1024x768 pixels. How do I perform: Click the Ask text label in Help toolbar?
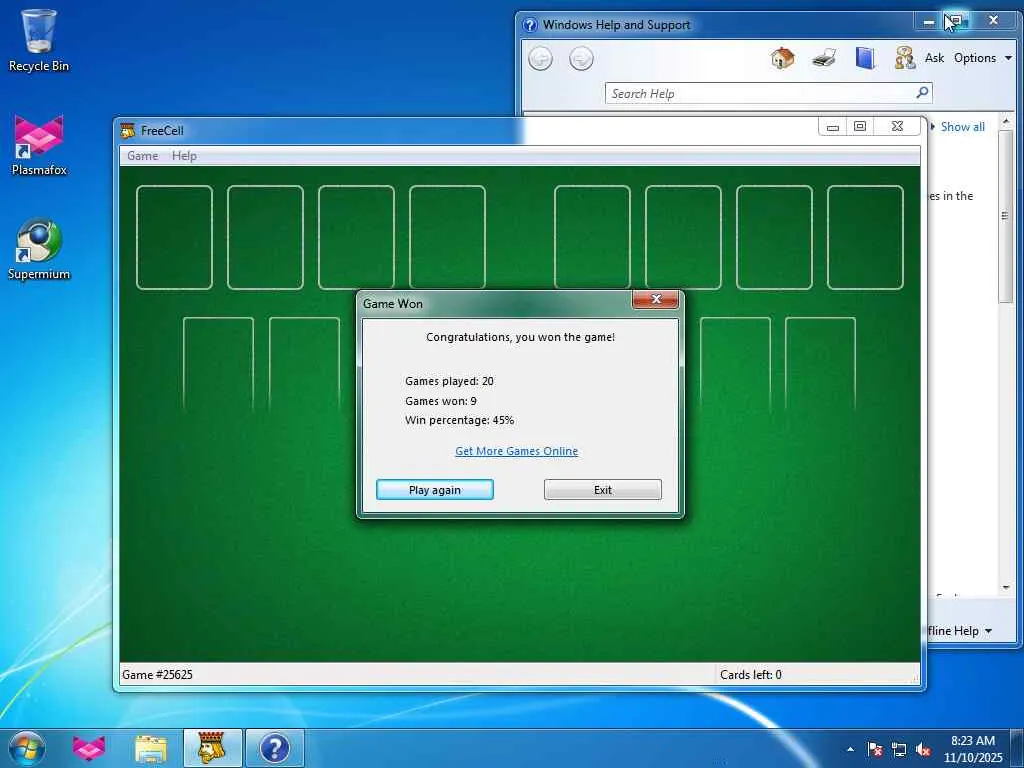[x=934, y=58]
